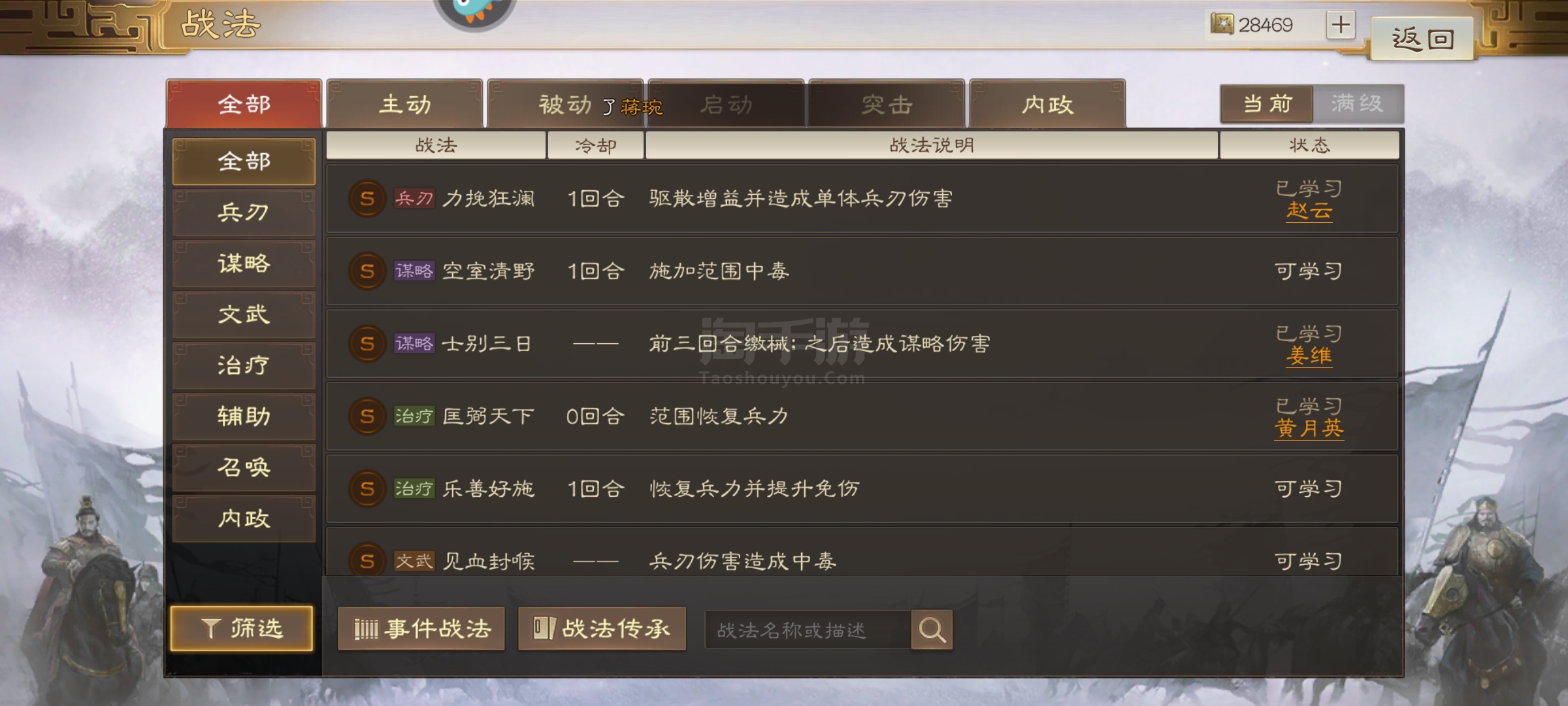Click the 治疗 tag on 乐善好施
This screenshot has width=1568, height=706.
pyautogui.click(x=414, y=488)
